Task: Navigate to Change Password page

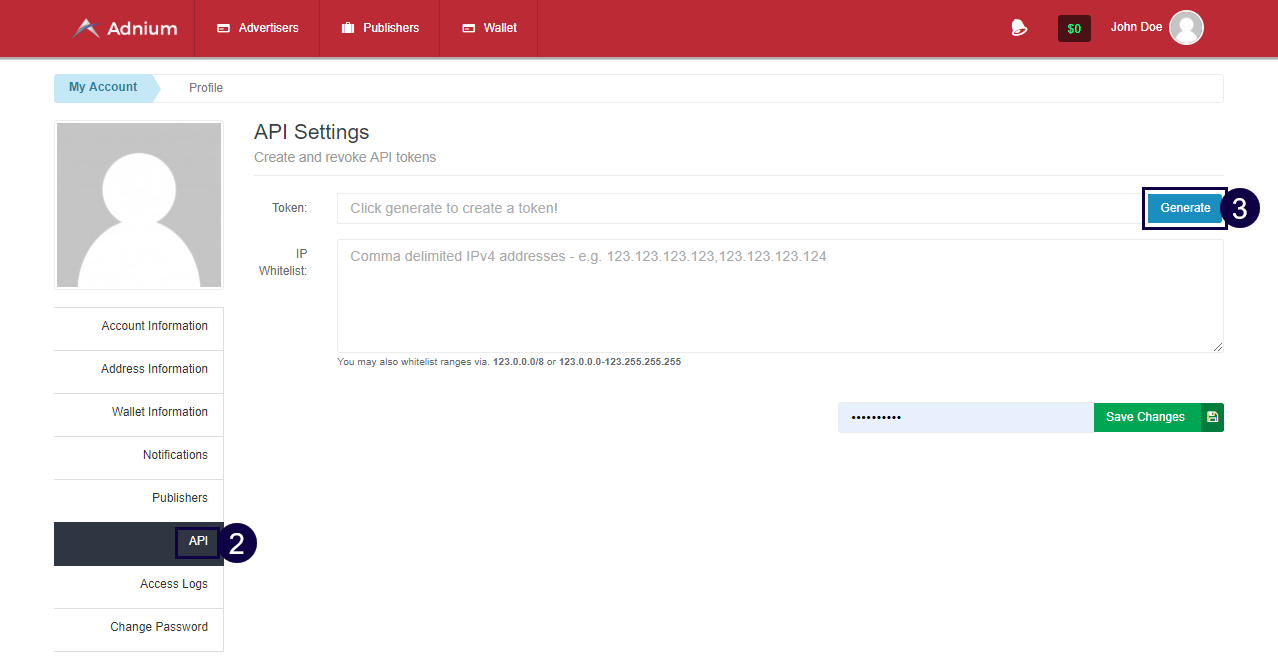Action: 159,627
